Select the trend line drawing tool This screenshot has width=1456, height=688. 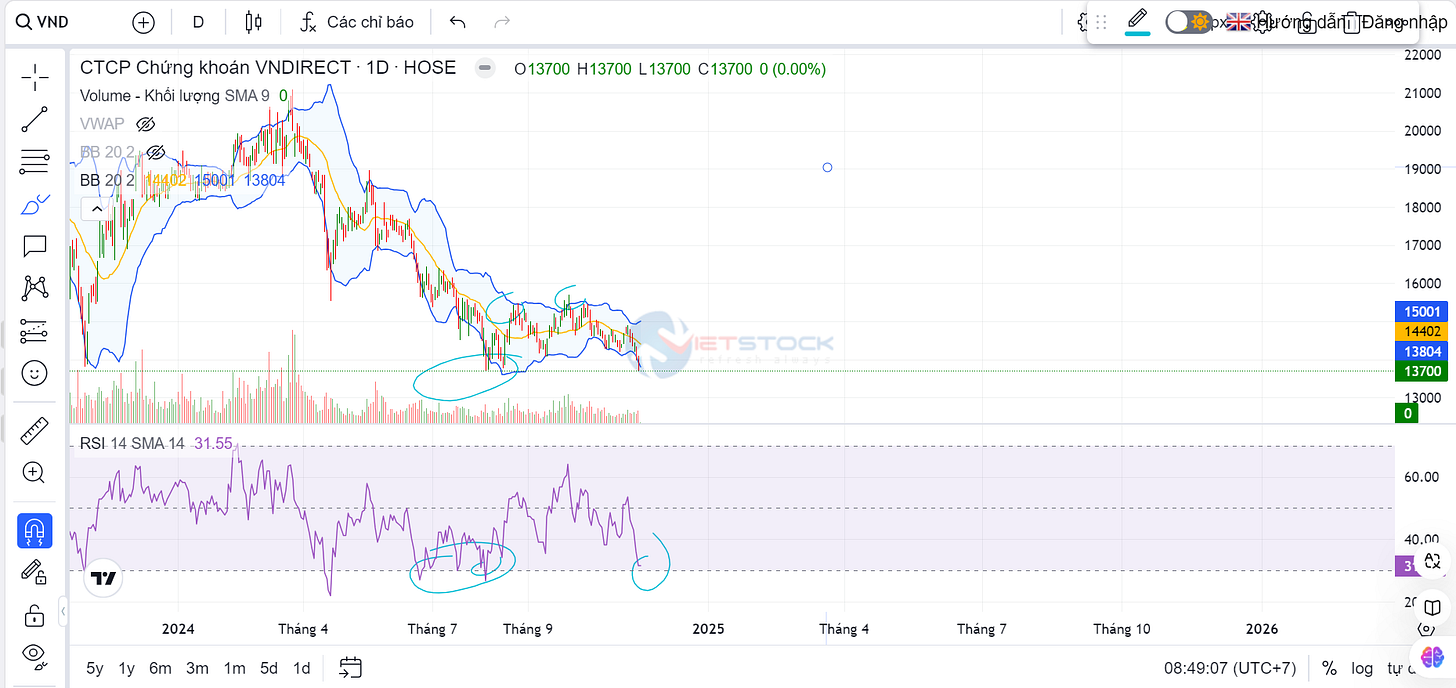click(x=35, y=119)
